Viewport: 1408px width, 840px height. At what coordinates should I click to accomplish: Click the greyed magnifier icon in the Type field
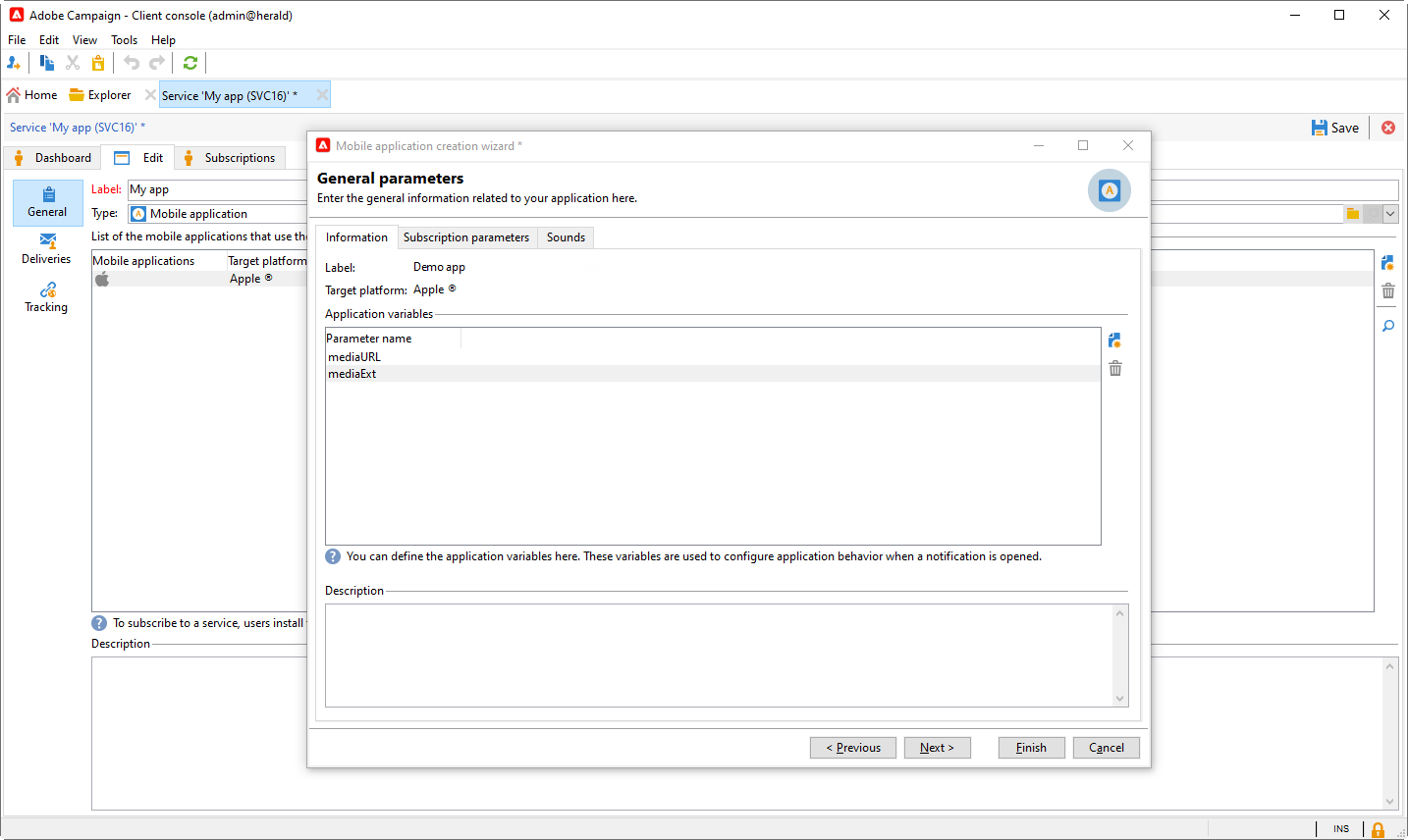pyautogui.click(x=1373, y=214)
